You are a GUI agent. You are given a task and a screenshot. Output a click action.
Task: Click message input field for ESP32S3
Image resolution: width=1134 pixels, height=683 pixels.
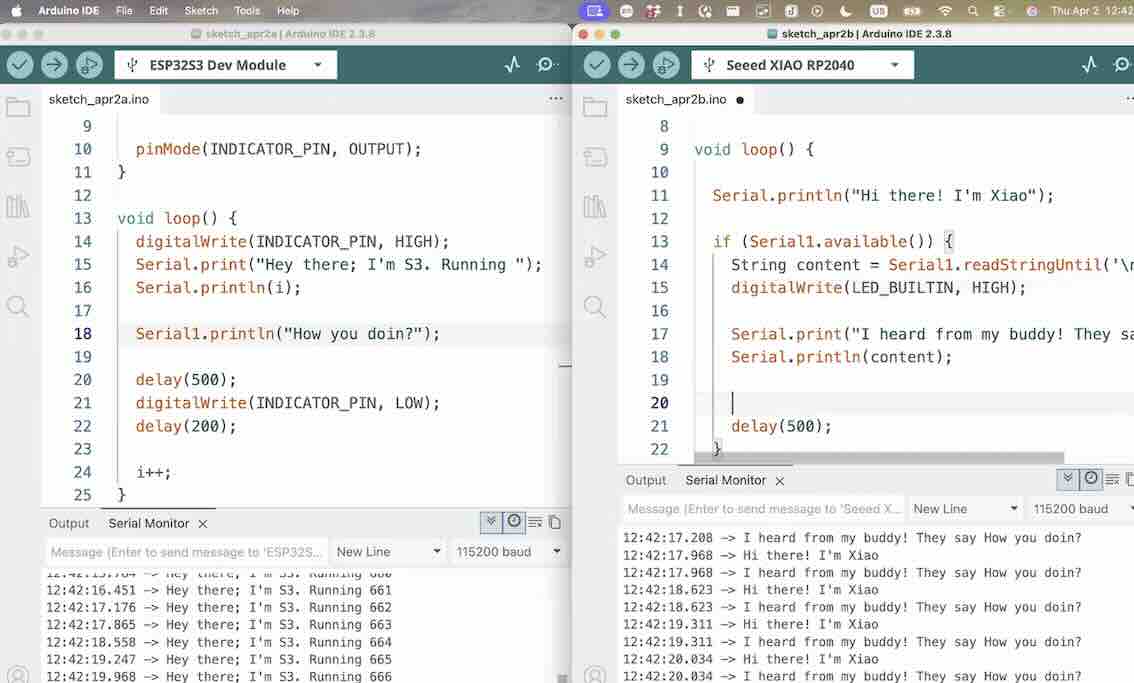pyautogui.click(x=187, y=552)
